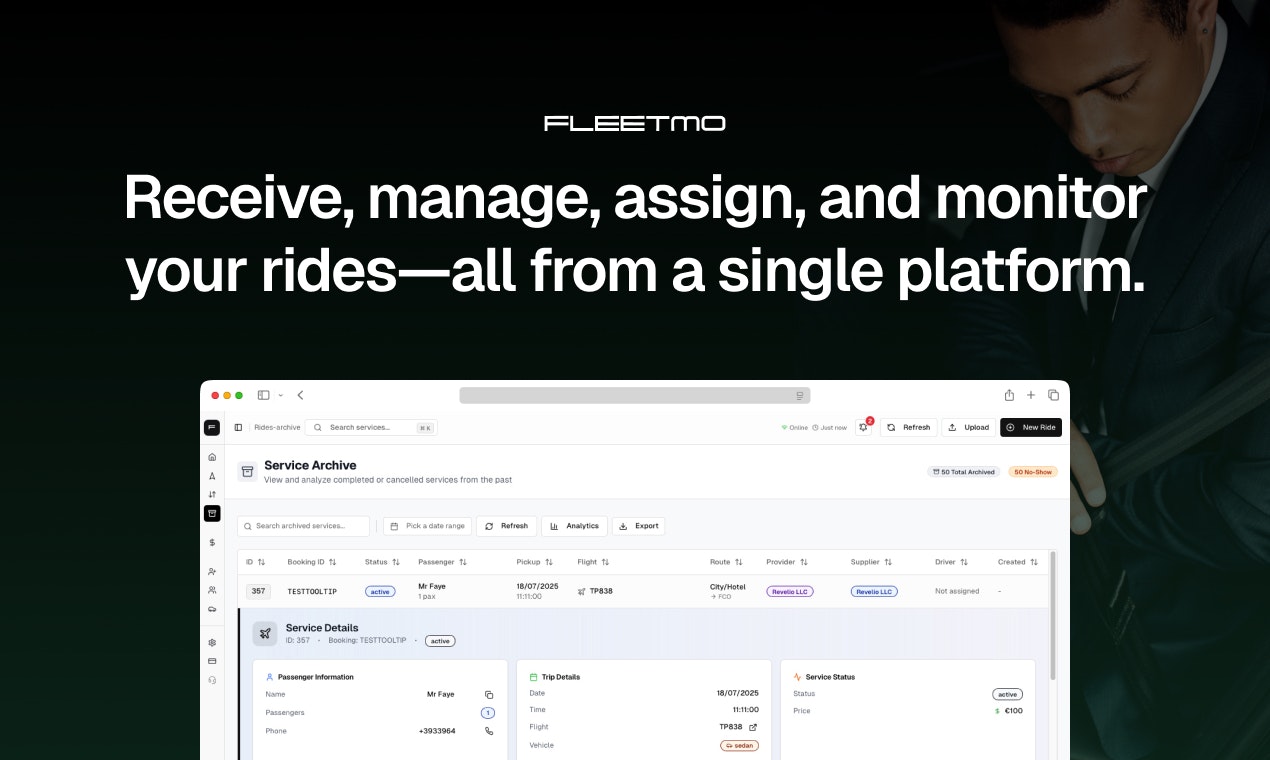Click the Search services field in top bar

371,427
